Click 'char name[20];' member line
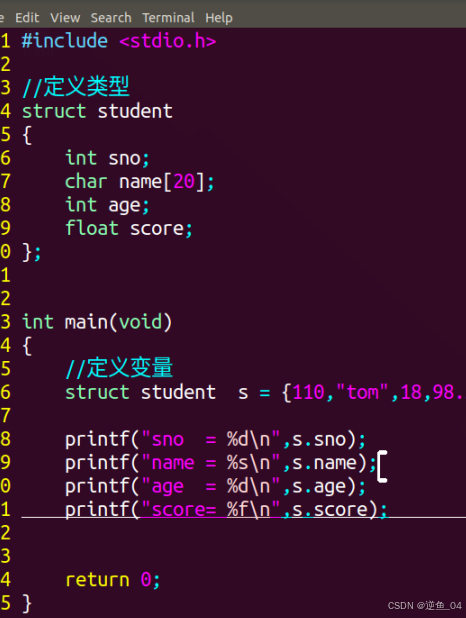The height and width of the screenshot is (618, 466). pos(140,182)
